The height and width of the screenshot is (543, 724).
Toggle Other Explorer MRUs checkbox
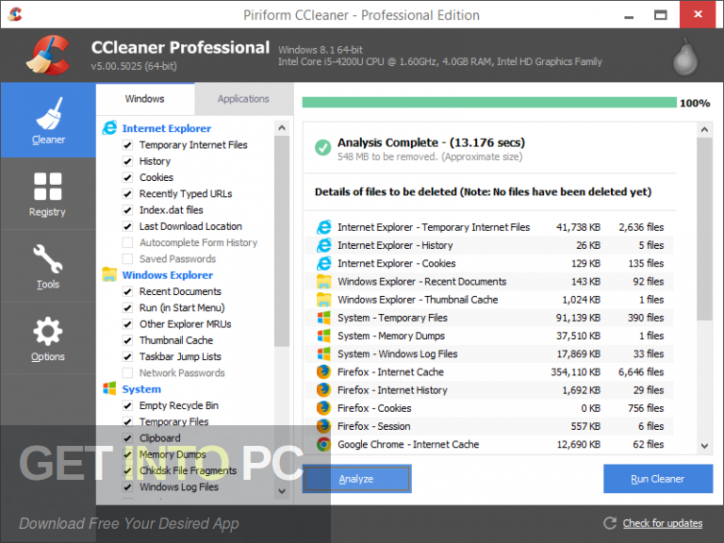127,324
